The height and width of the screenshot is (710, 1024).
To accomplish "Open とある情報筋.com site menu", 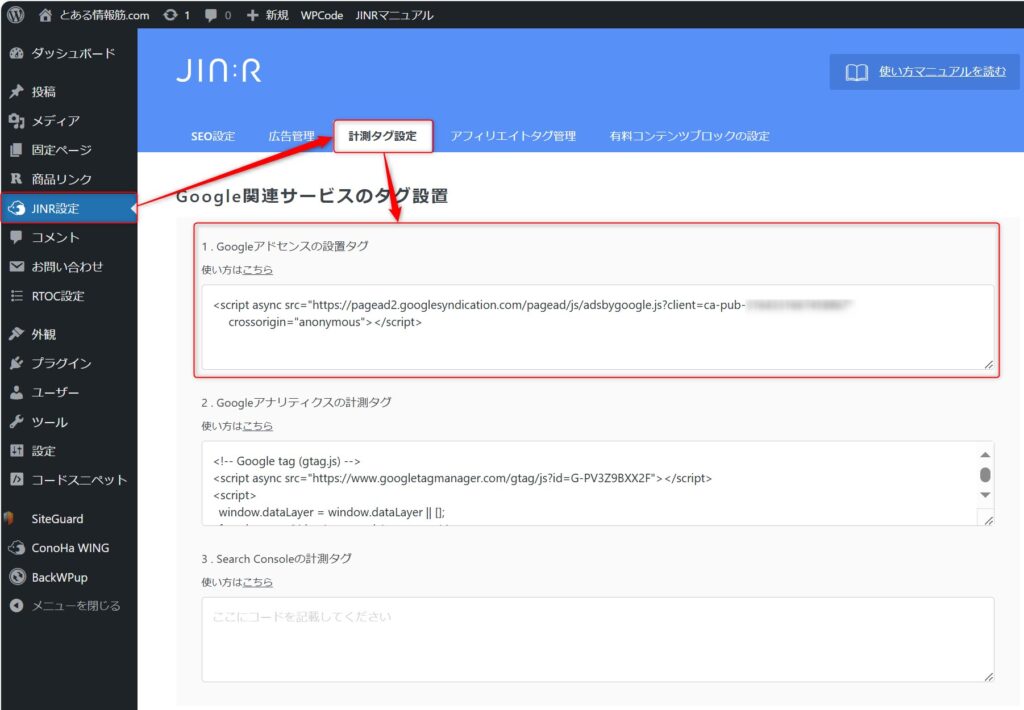I will (x=104, y=15).
